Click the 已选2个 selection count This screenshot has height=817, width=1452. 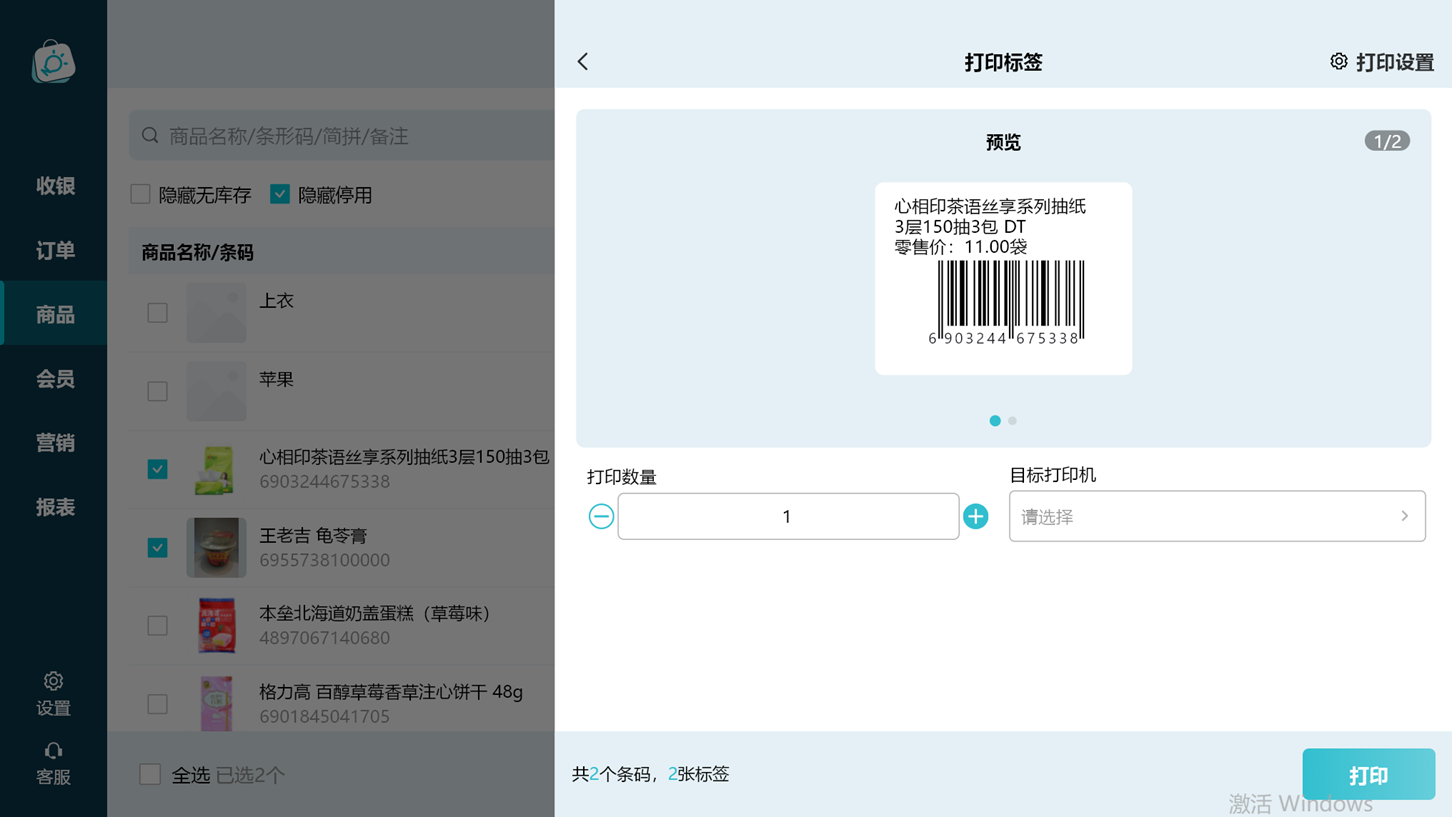click(250, 775)
